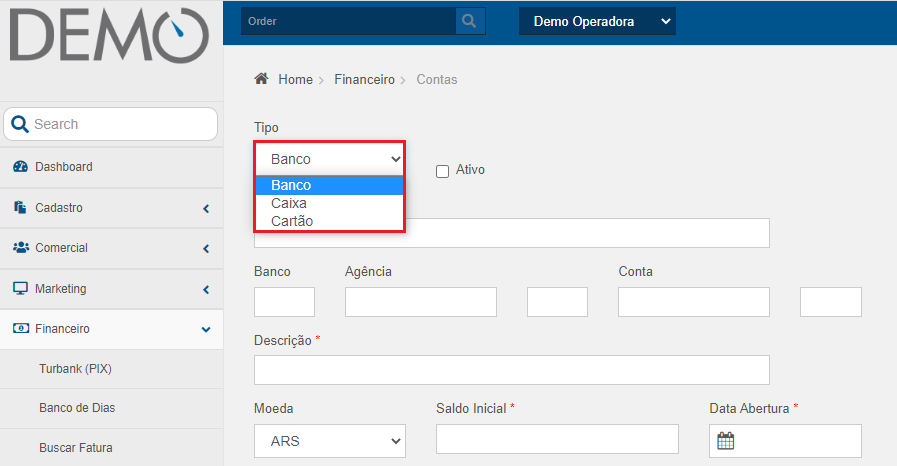This screenshot has height=466, width=897.
Task: Click the Agência number input field
Action: tap(420, 302)
